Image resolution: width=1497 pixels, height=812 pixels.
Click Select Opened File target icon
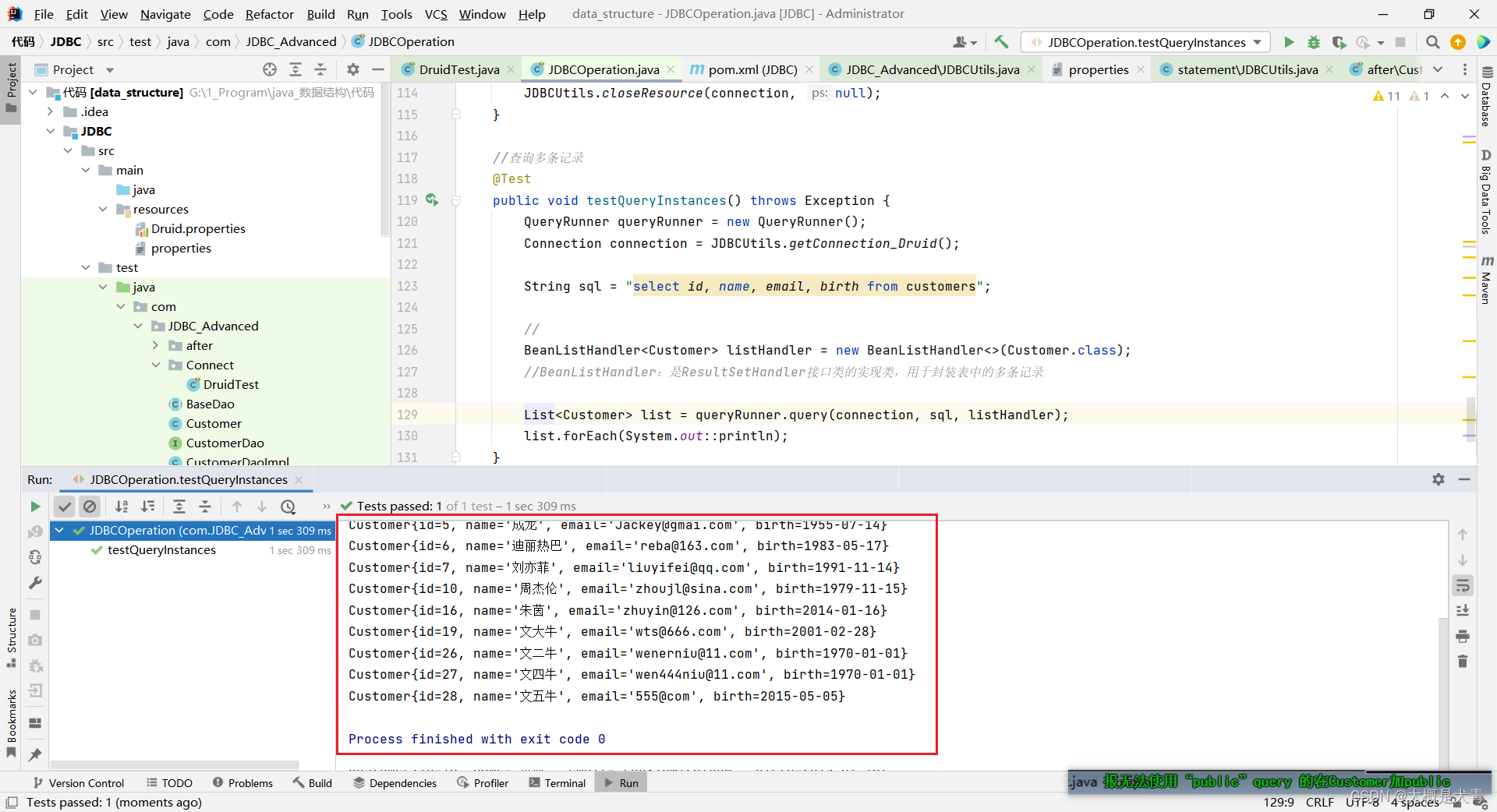click(270, 69)
